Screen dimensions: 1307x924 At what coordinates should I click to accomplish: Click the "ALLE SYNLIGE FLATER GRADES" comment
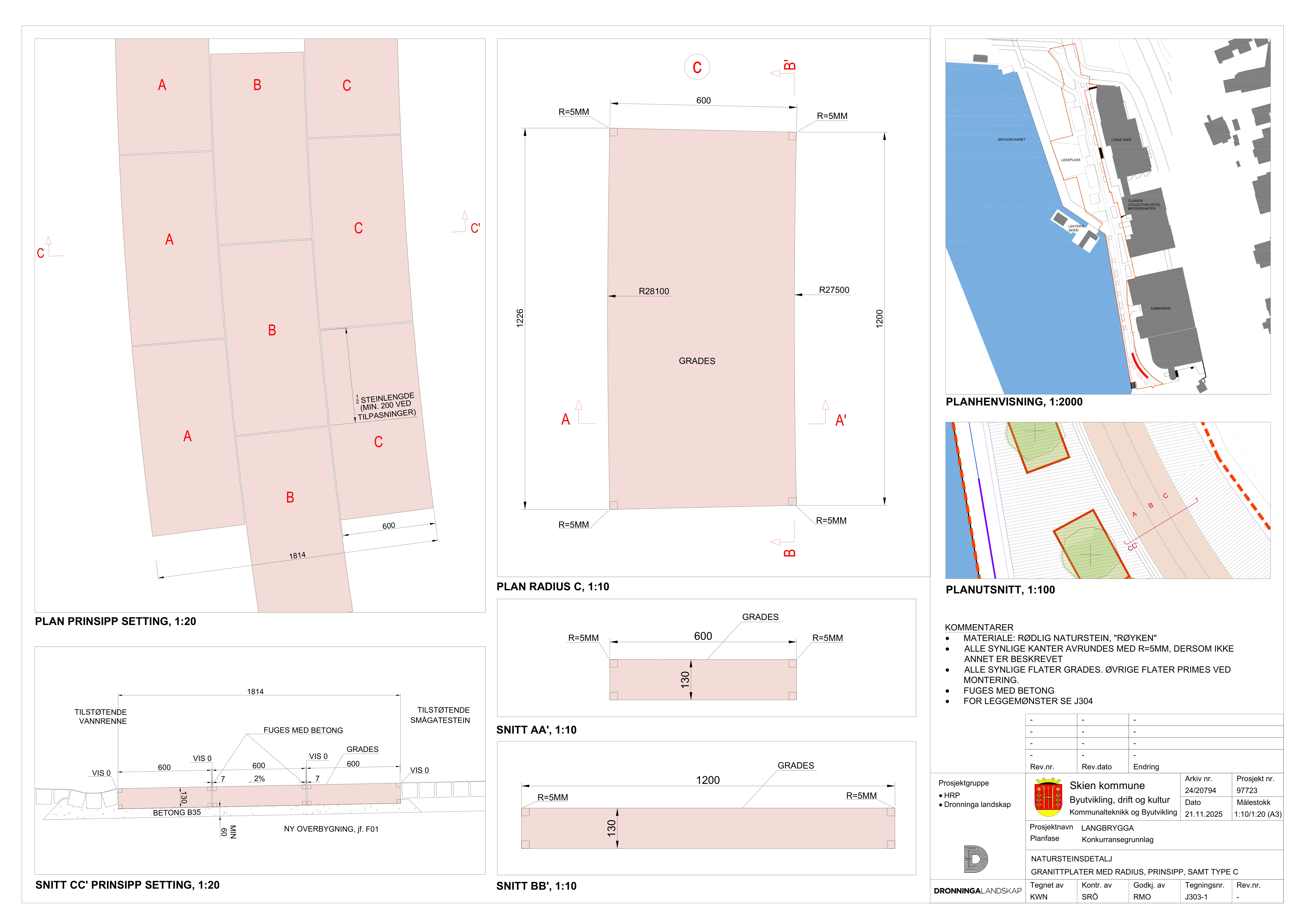click(1097, 675)
